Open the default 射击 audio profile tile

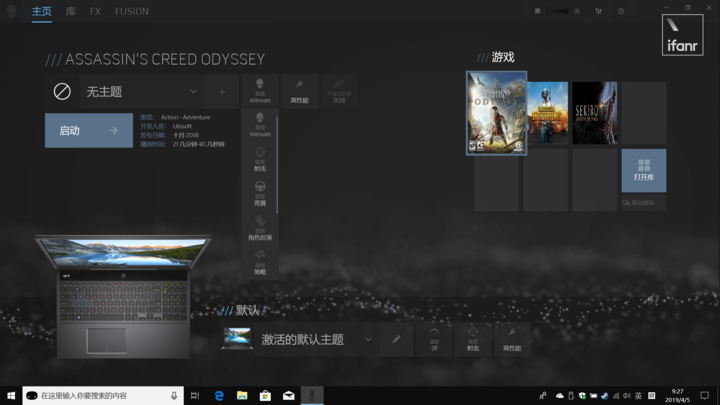pyautogui.click(x=473, y=339)
